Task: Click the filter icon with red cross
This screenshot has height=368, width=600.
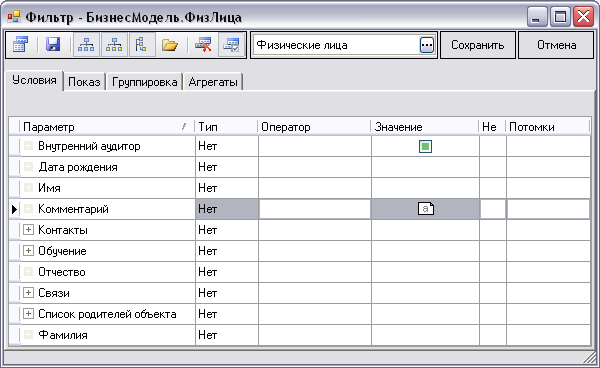Action: click(x=203, y=45)
